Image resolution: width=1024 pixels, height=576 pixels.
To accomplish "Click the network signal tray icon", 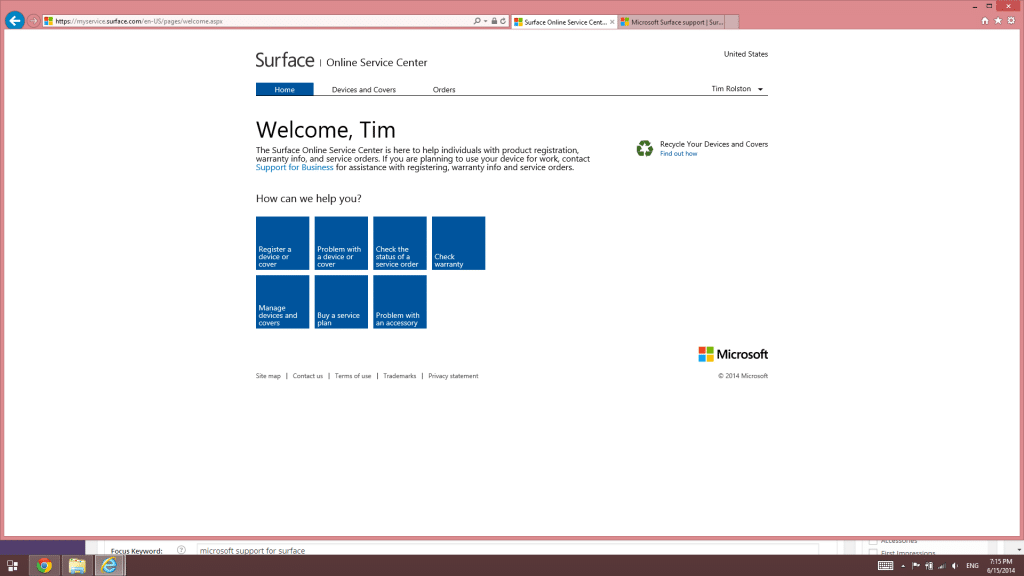I will pyautogui.click(x=942, y=566).
